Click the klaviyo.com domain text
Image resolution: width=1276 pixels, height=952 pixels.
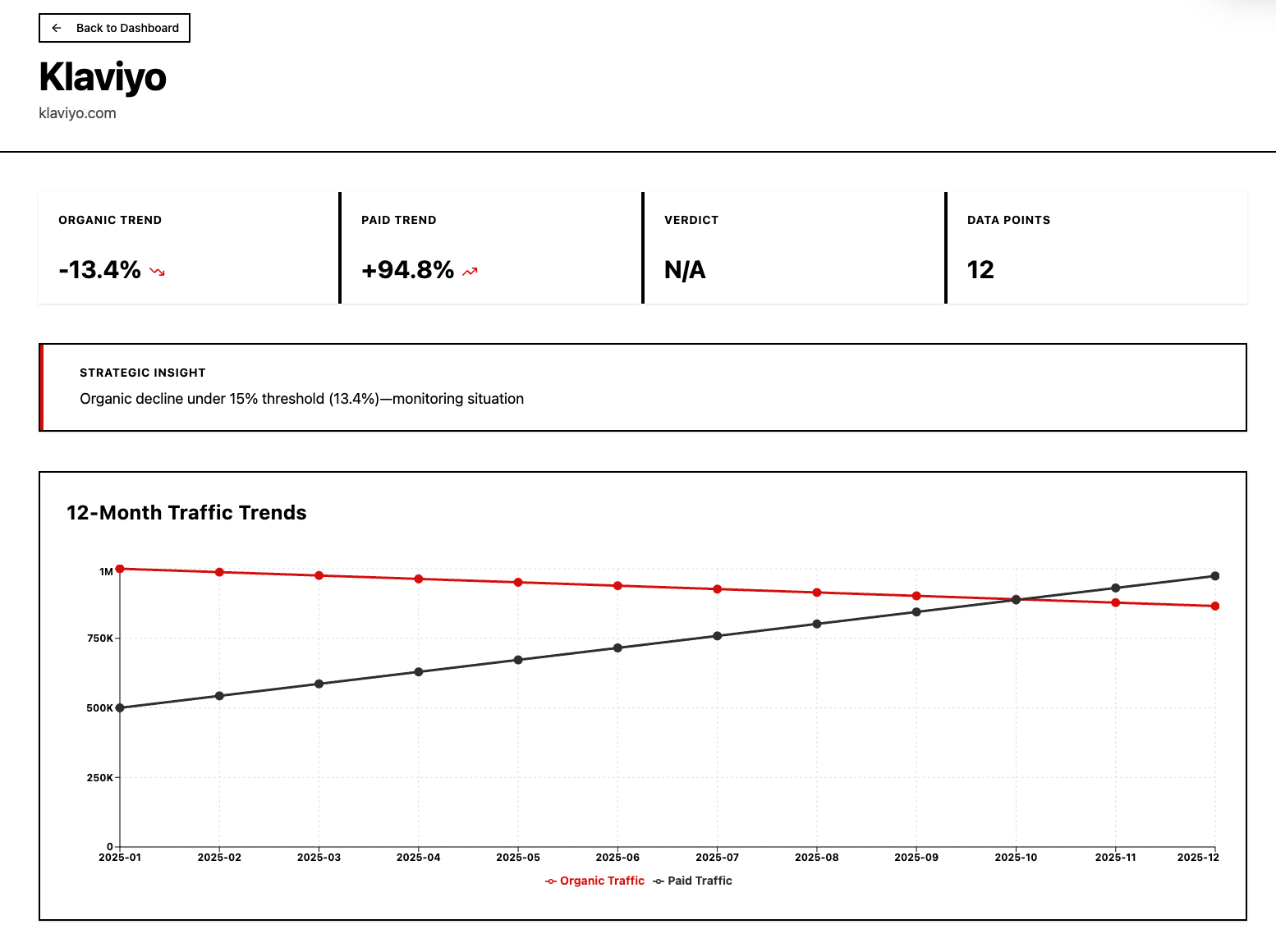[x=78, y=113]
